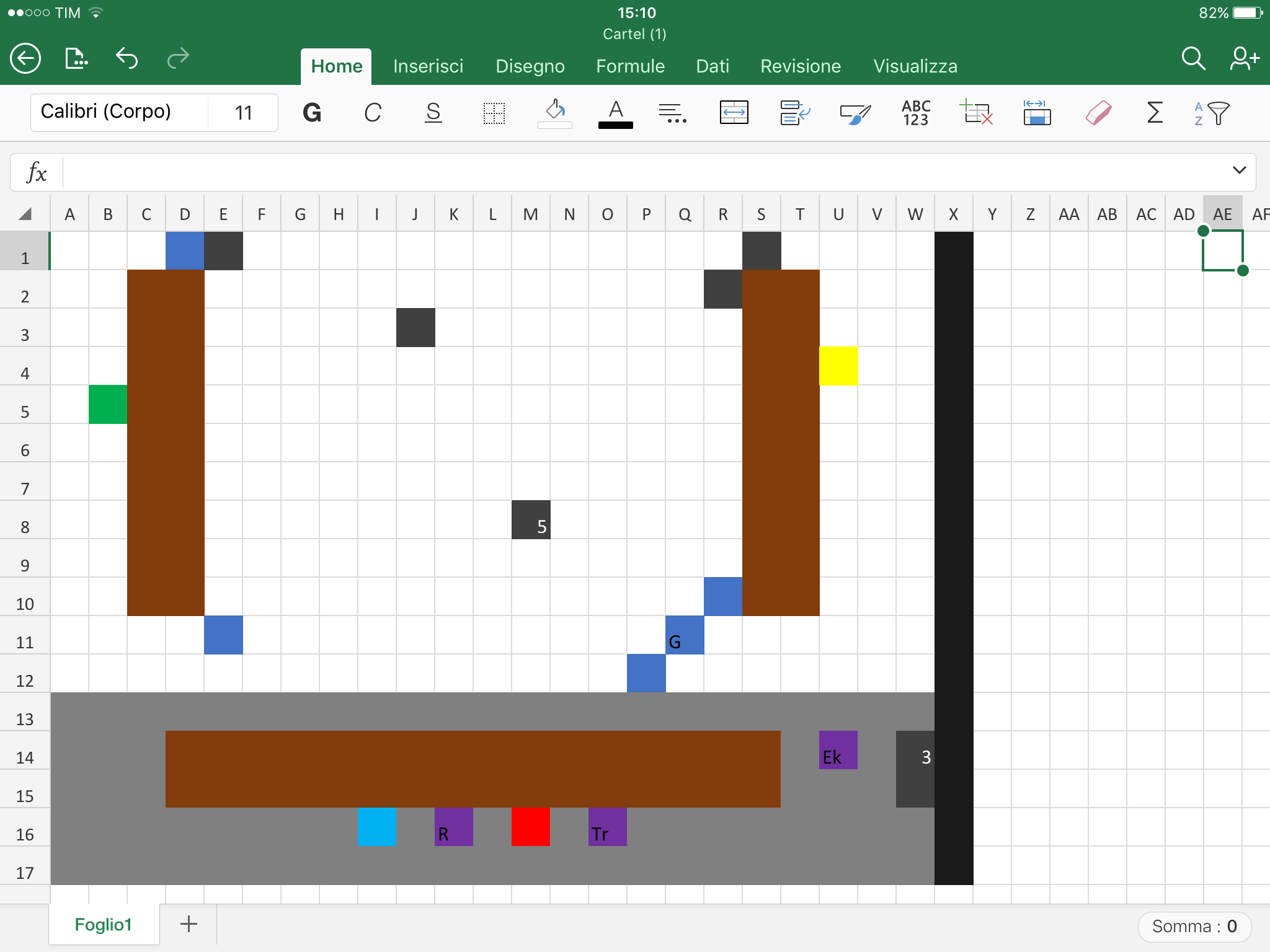Screen dimensions: 1270x952
Task: Toggle italic C formatting
Action: [373, 113]
